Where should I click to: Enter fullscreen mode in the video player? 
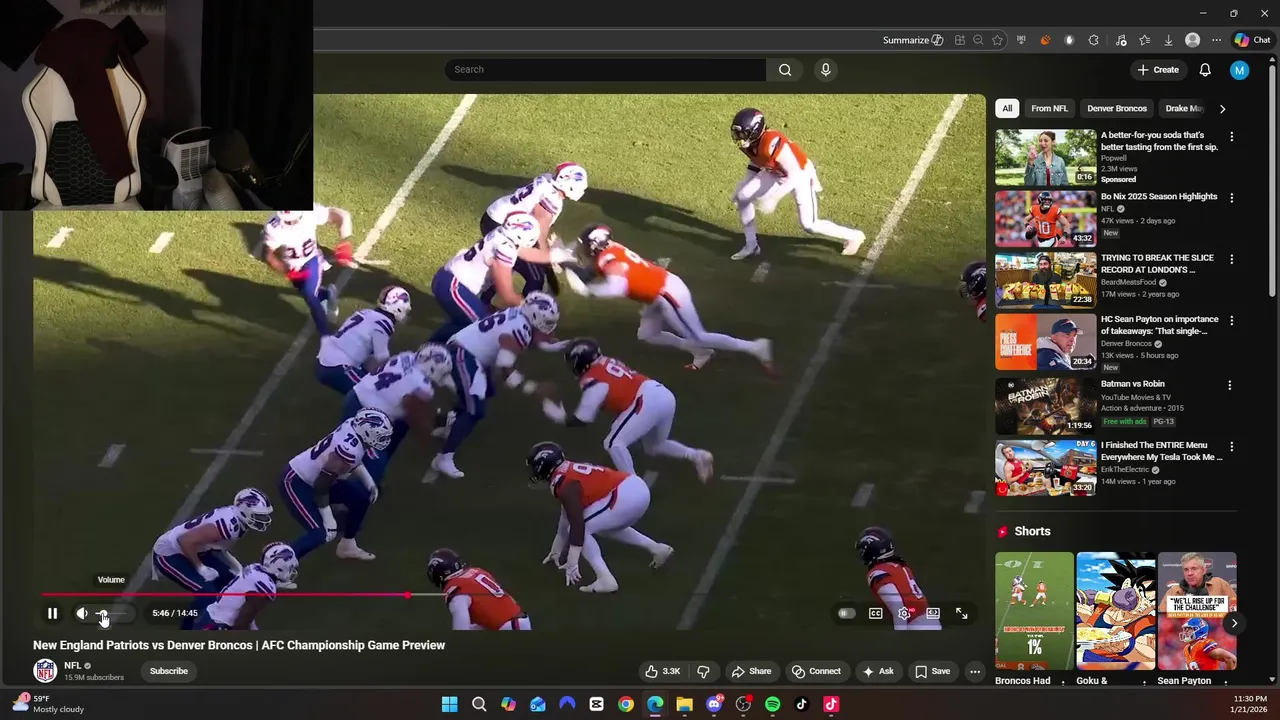[962, 613]
